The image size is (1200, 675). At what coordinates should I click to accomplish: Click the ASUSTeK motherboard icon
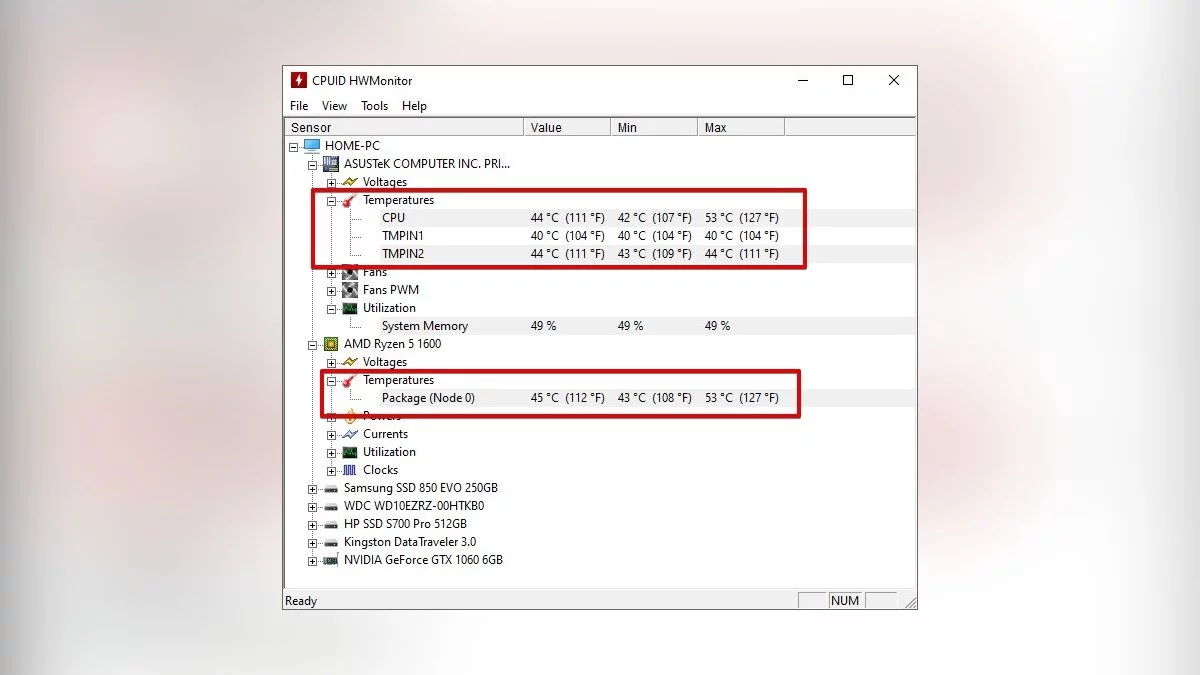[x=331, y=164]
